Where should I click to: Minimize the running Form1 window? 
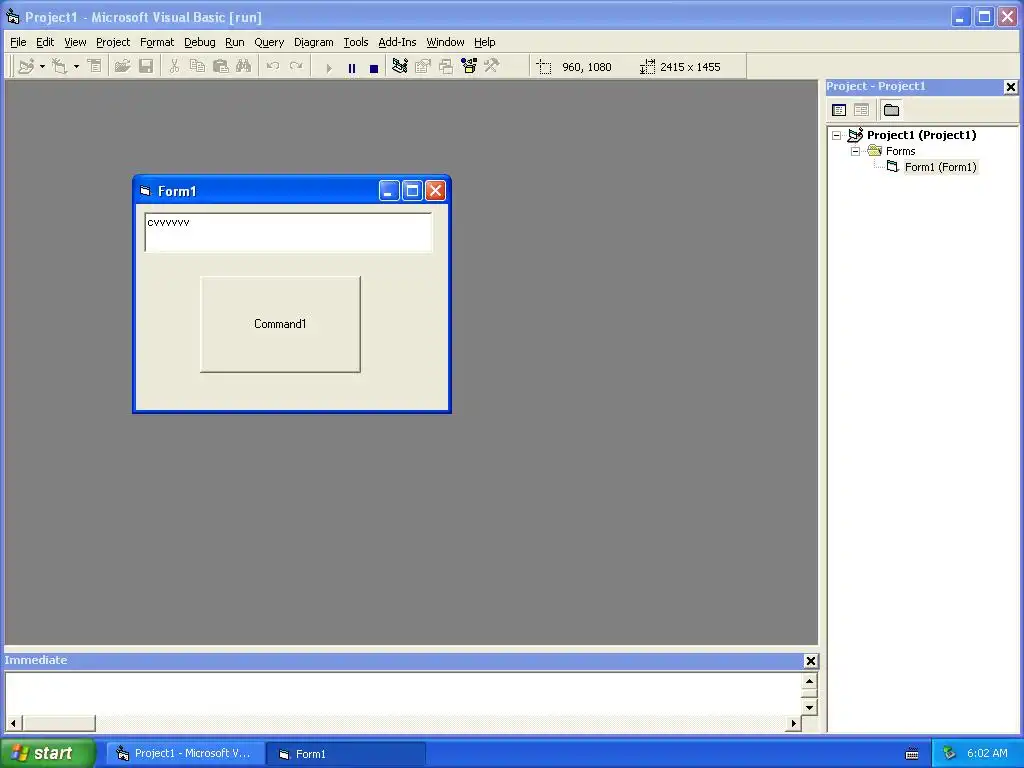coord(389,191)
